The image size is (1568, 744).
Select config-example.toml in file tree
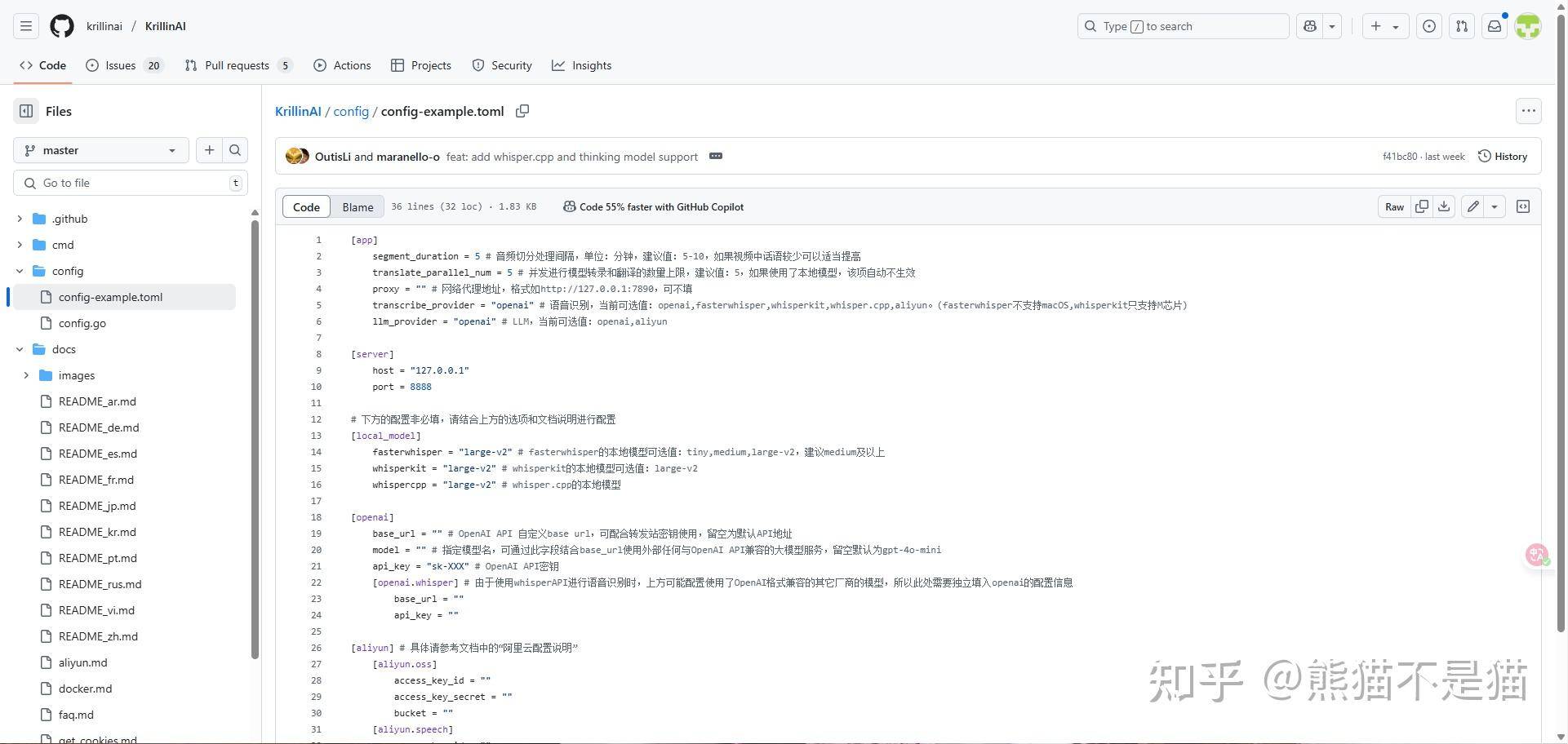coord(124,297)
